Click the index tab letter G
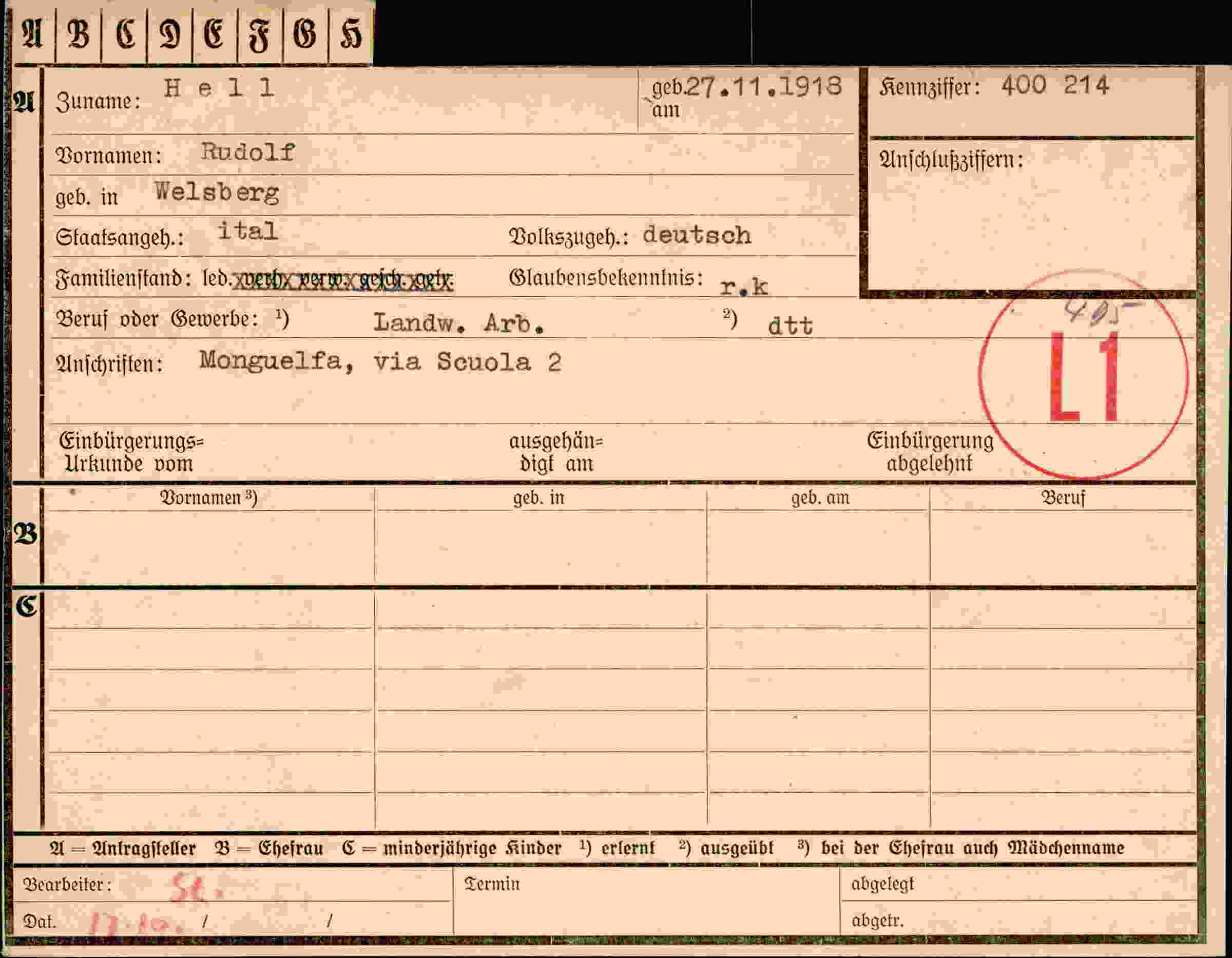 tap(304, 33)
